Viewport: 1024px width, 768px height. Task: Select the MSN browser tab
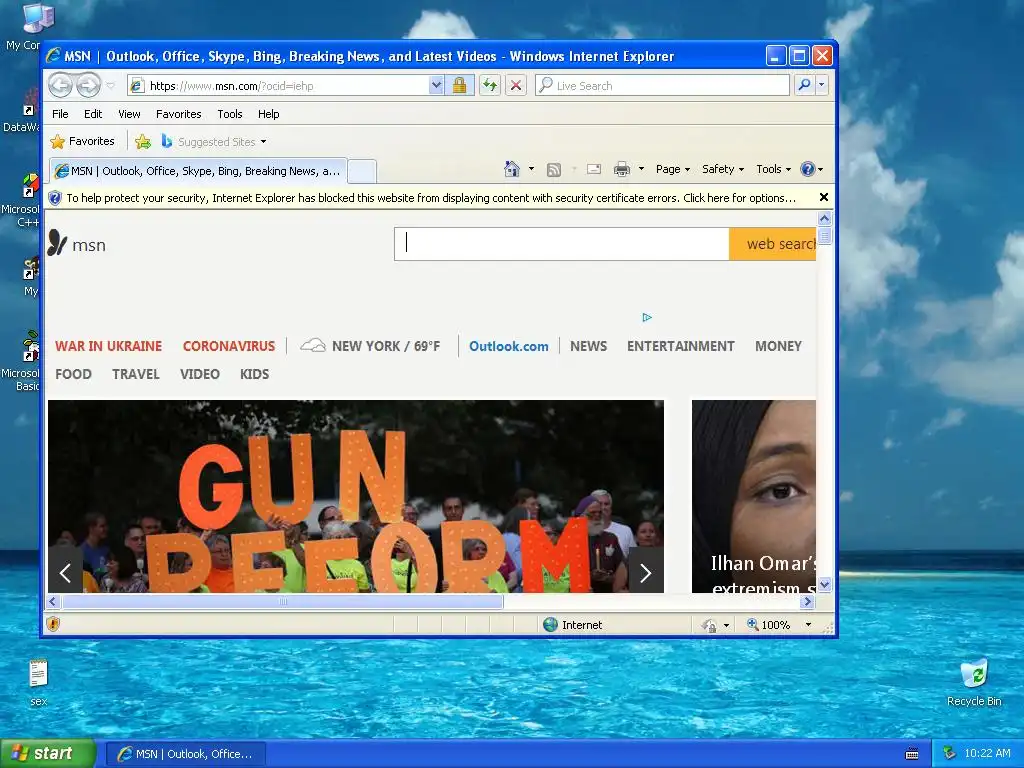click(x=198, y=171)
